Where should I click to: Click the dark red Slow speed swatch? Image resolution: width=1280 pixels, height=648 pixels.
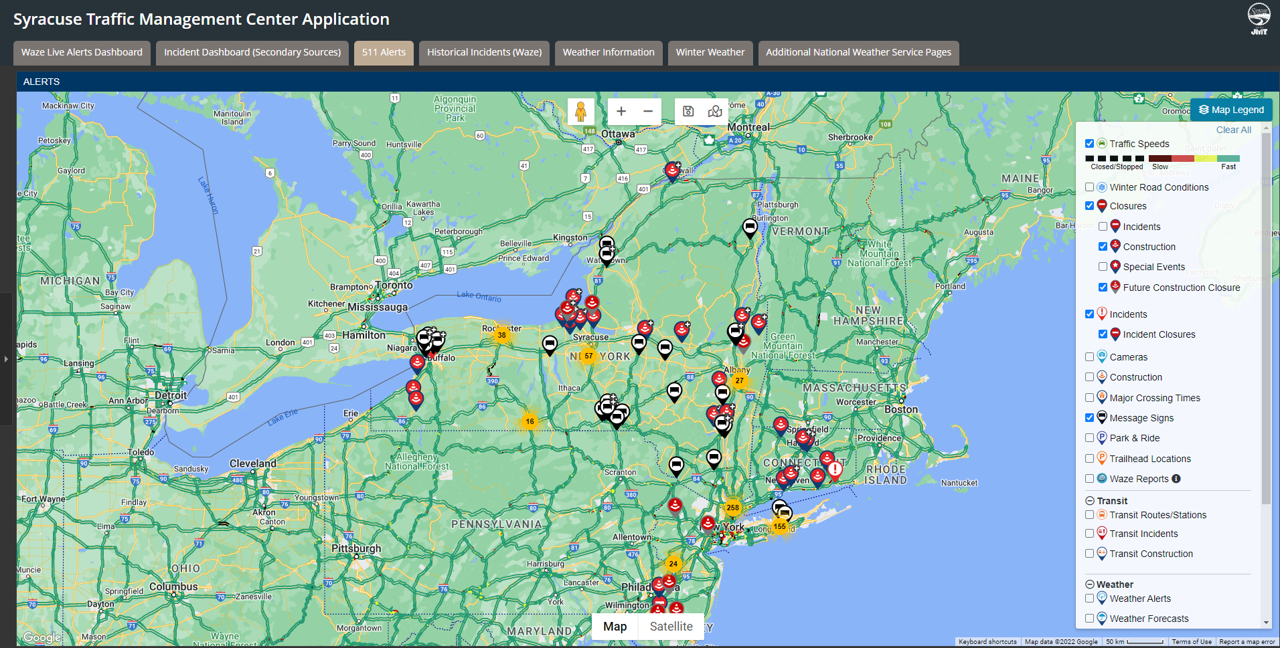[1160, 158]
